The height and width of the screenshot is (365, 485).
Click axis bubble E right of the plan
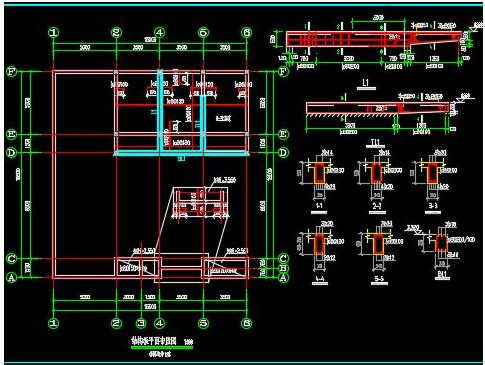(283, 134)
